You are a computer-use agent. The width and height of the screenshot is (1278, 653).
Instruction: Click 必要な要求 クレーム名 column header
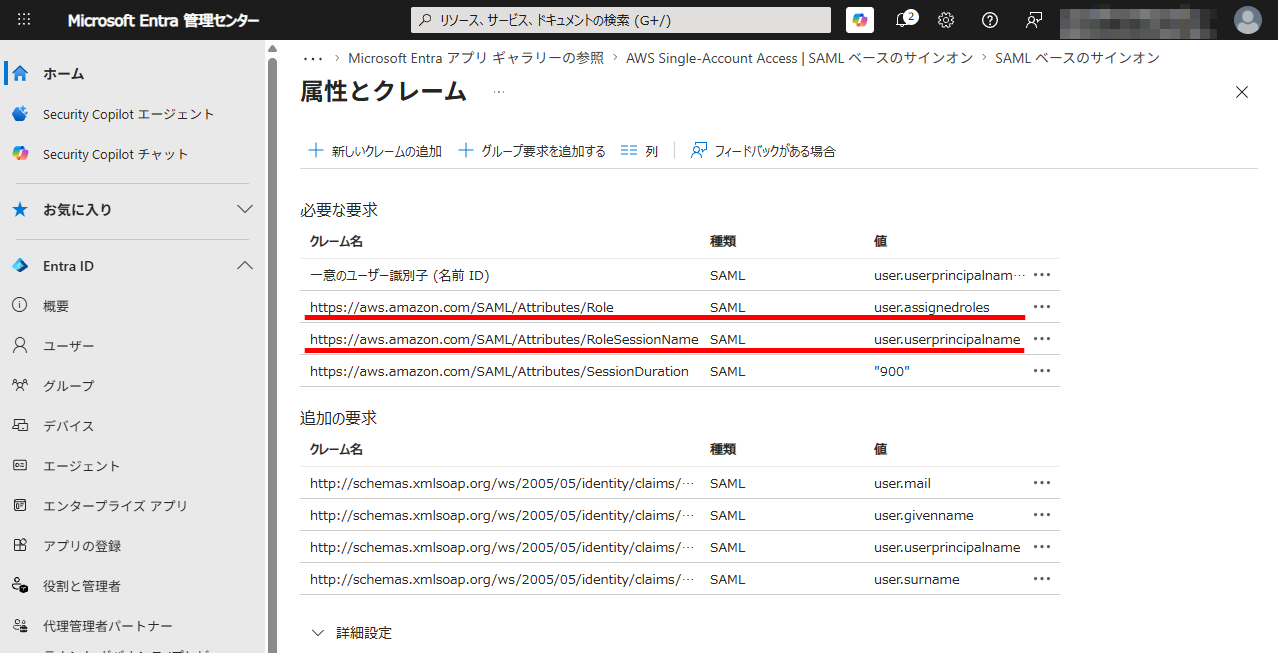coord(336,241)
